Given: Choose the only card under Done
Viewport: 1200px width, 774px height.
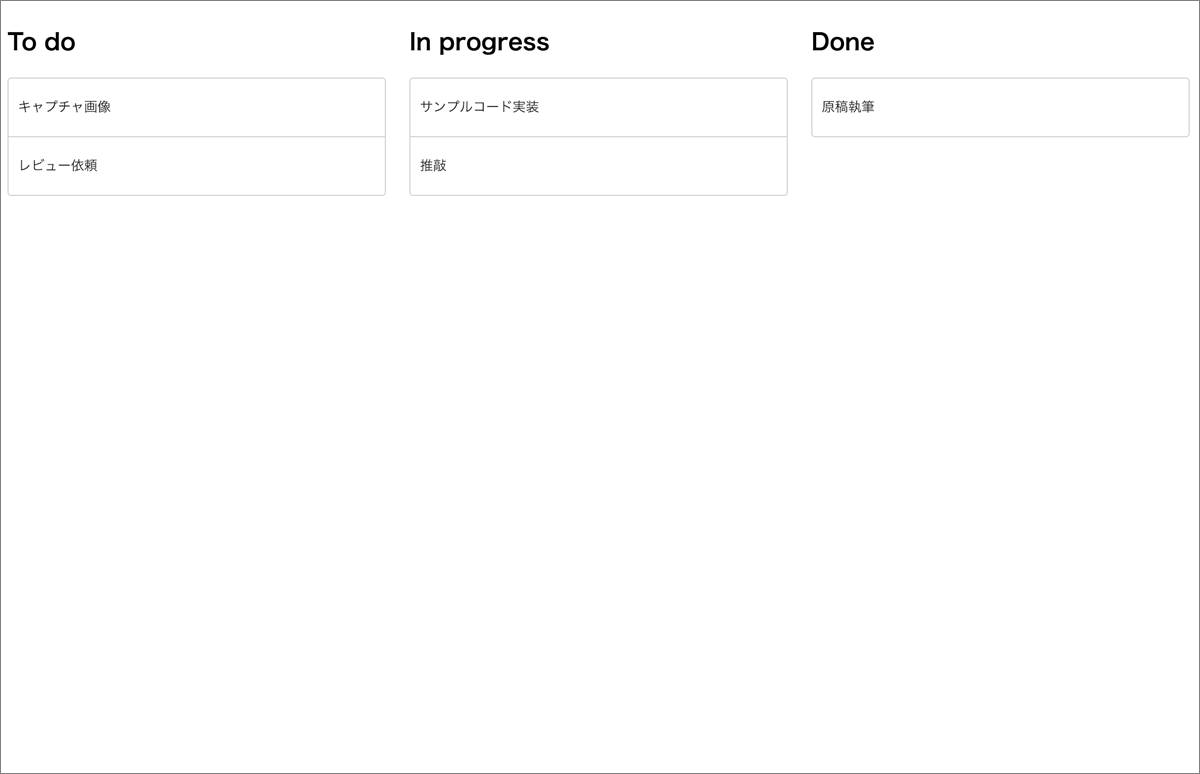Looking at the screenshot, I should [1000, 107].
